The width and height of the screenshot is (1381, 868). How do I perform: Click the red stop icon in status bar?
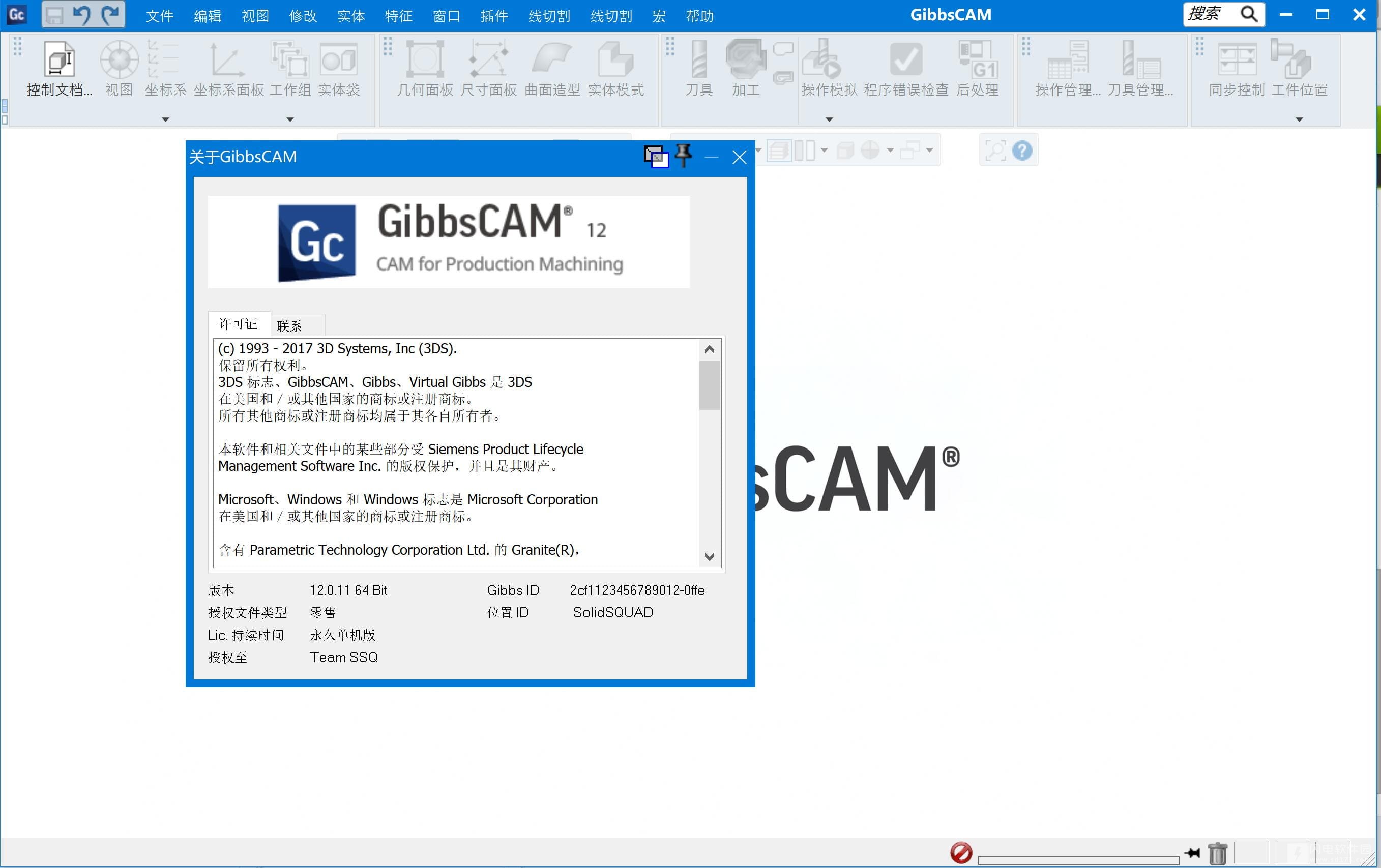pos(961,853)
